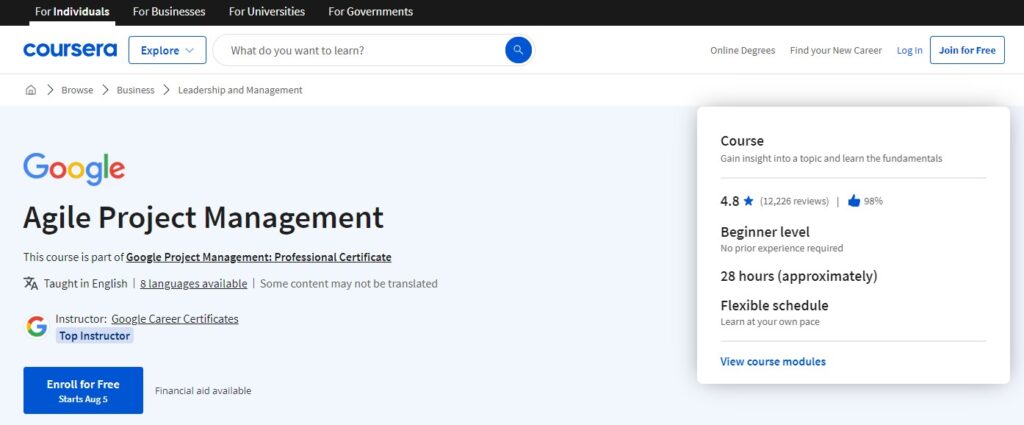1024x425 pixels.
Task: Click Some content may not be translated
Action: coord(349,283)
